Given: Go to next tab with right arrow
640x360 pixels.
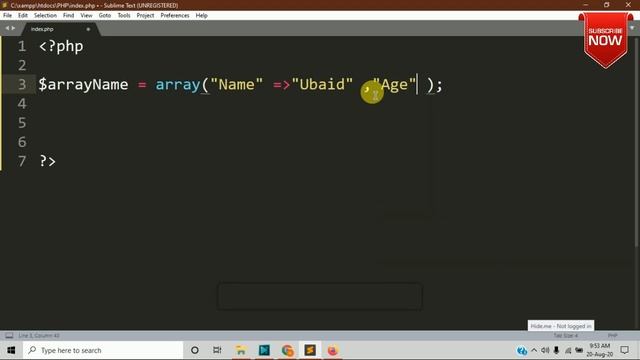Looking at the screenshot, I should click(13, 28).
